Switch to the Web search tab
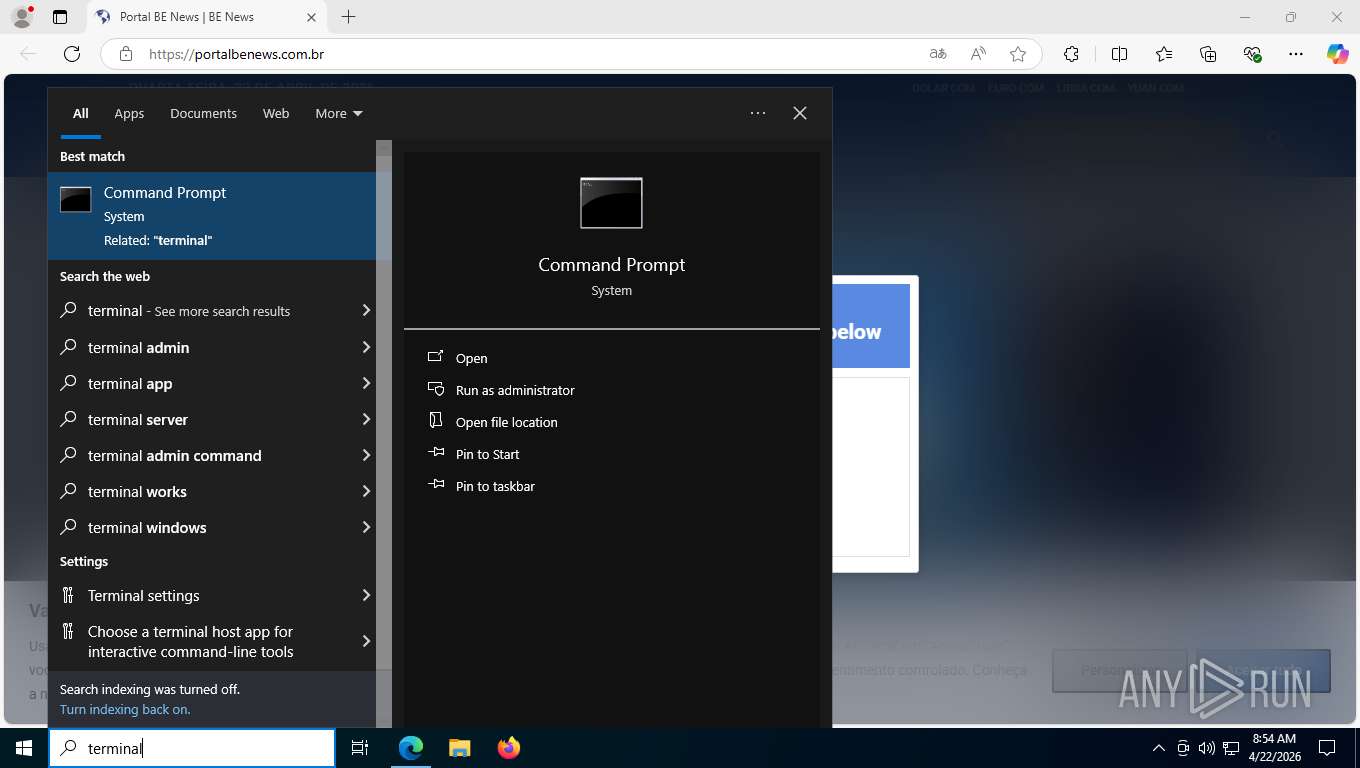 [276, 113]
